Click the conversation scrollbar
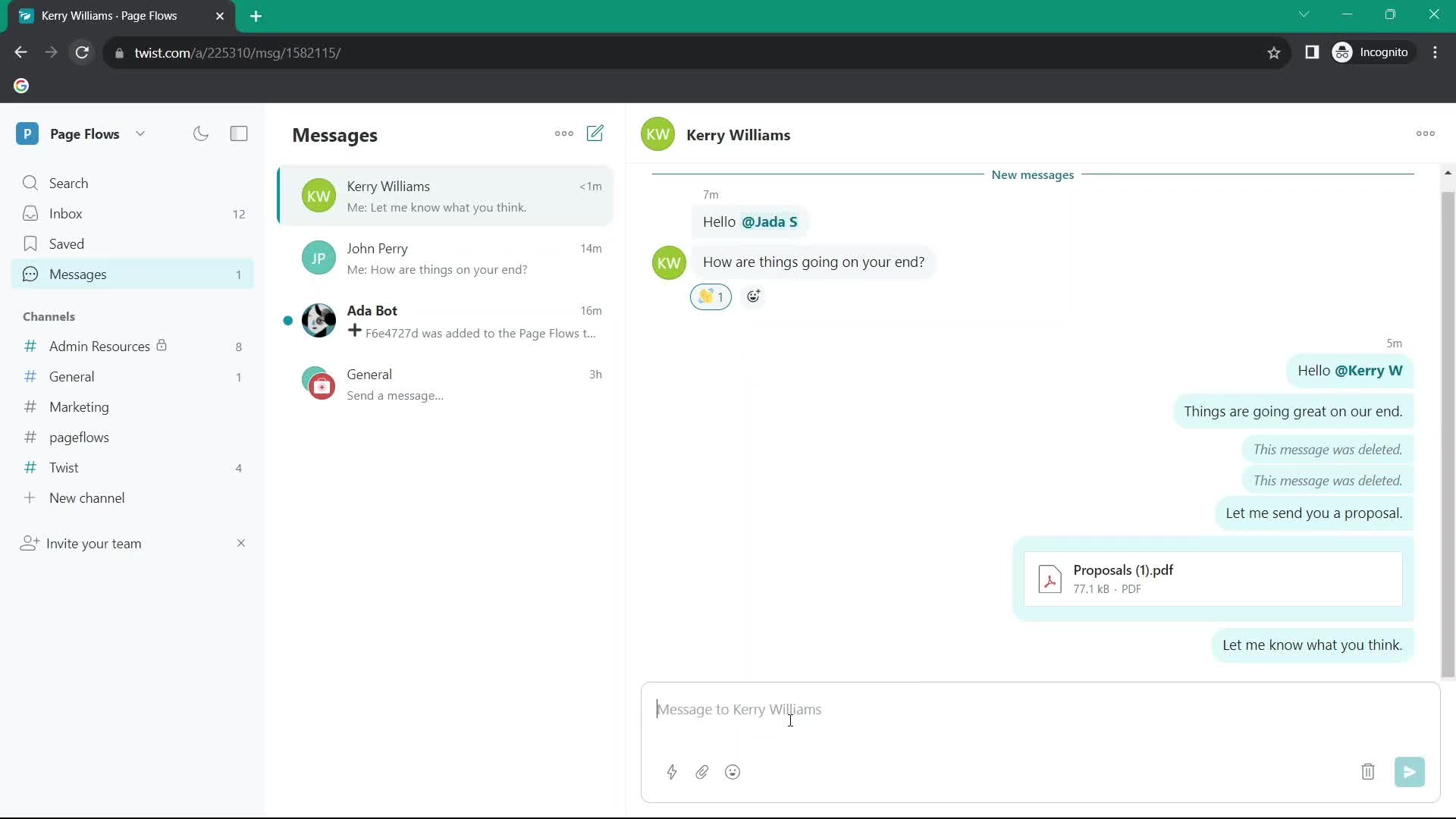Screen dimensions: 1456x819 (1448, 434)
